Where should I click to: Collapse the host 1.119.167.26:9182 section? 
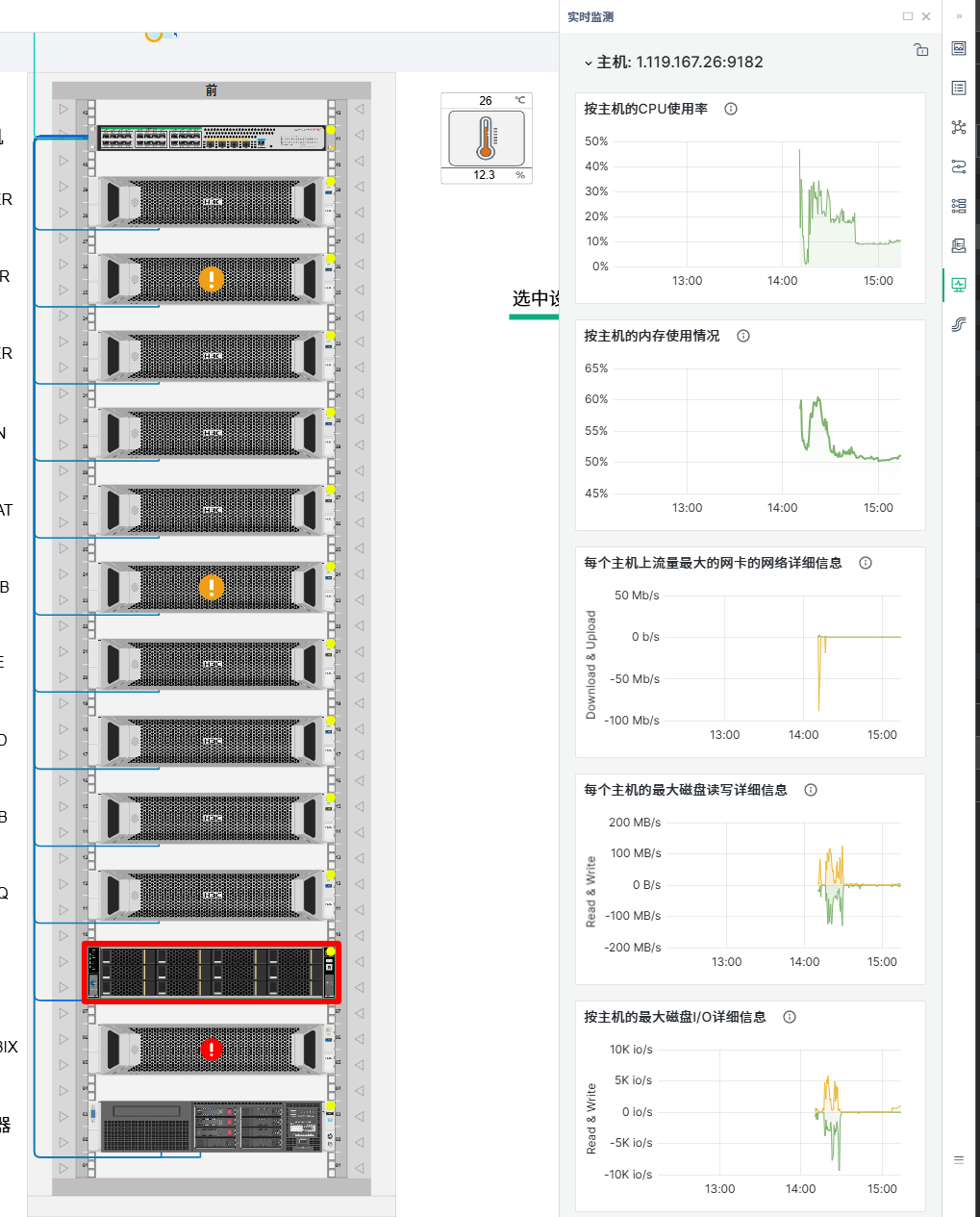tap(589, 63)
